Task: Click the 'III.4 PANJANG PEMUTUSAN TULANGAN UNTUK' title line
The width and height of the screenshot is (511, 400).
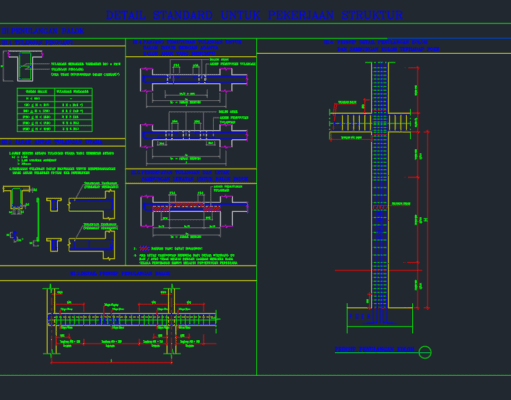Action: [x=187, y=42]
